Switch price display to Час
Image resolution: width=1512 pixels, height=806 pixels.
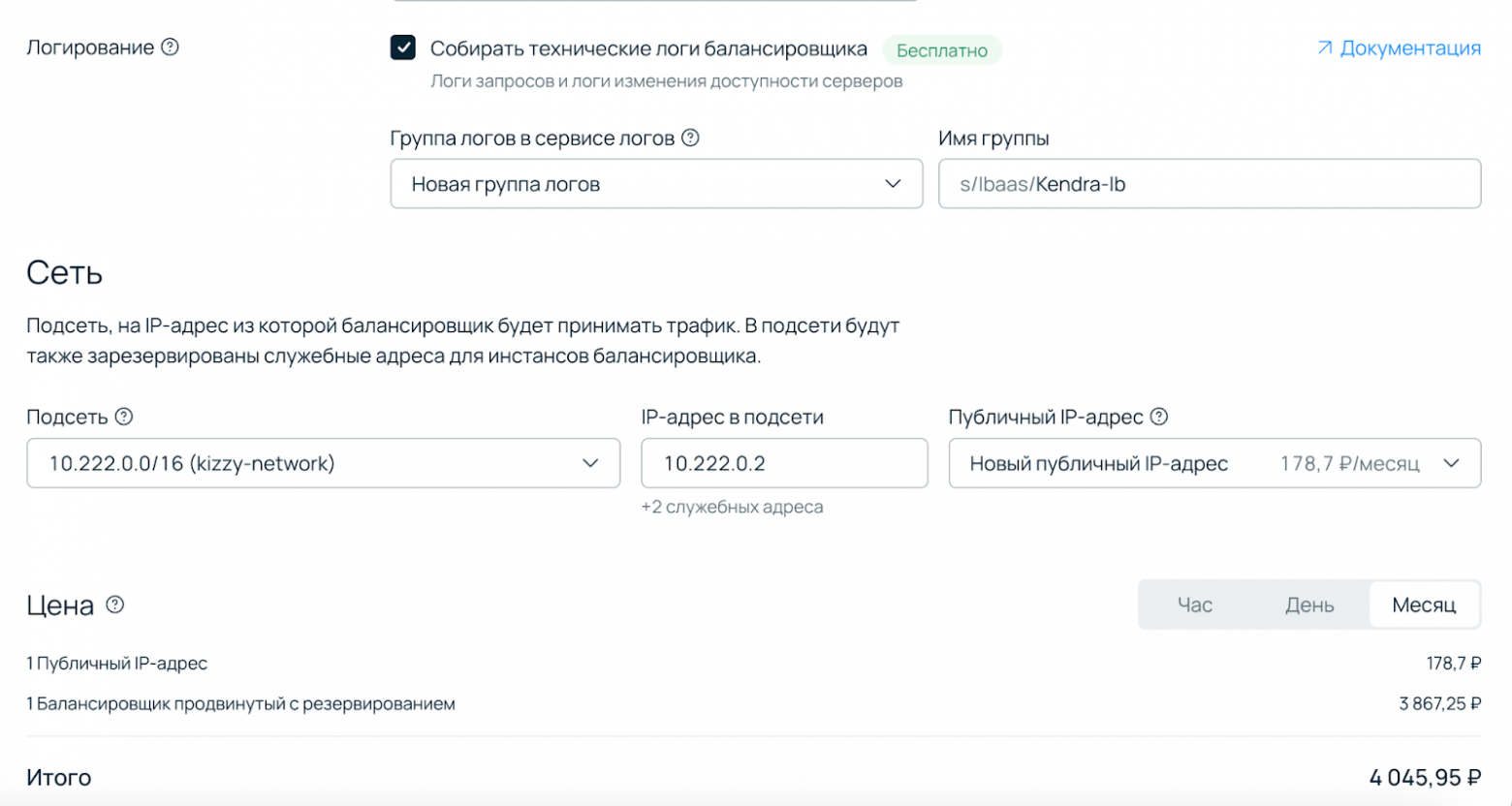1196,604
